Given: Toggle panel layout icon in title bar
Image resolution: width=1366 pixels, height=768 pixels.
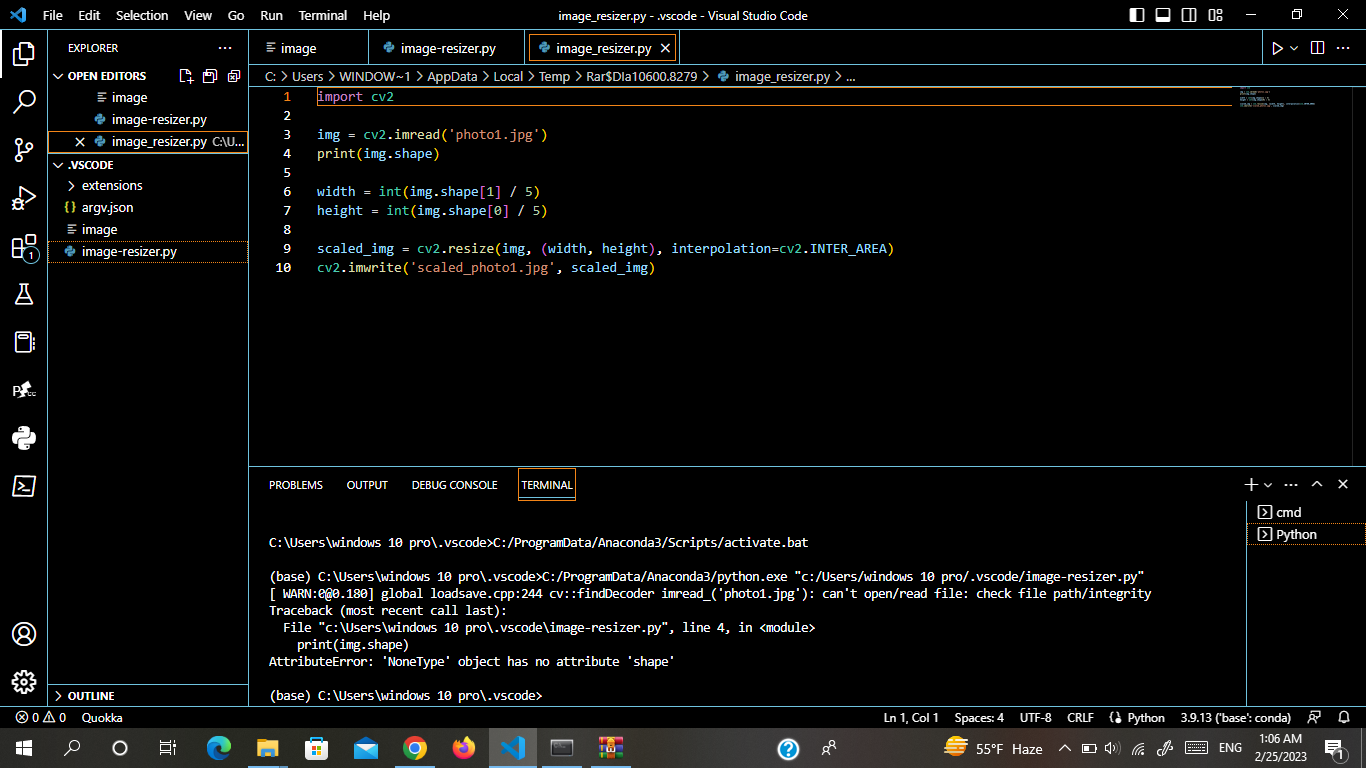Looking at the screenshot, I should (1163, 15).
